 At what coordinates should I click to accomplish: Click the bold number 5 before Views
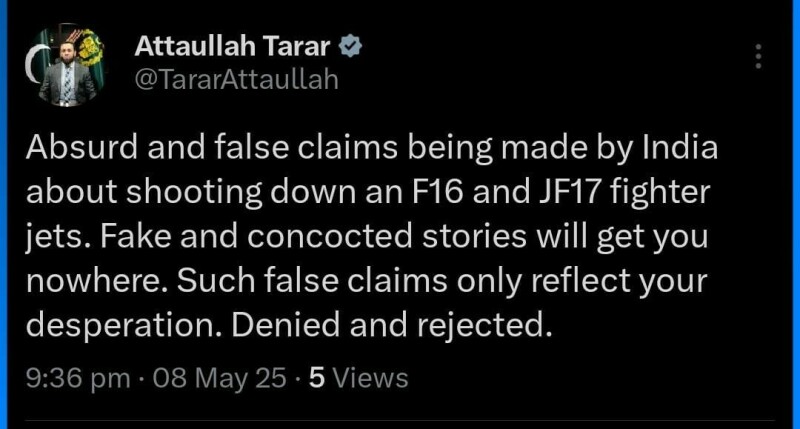click(316, 378)
